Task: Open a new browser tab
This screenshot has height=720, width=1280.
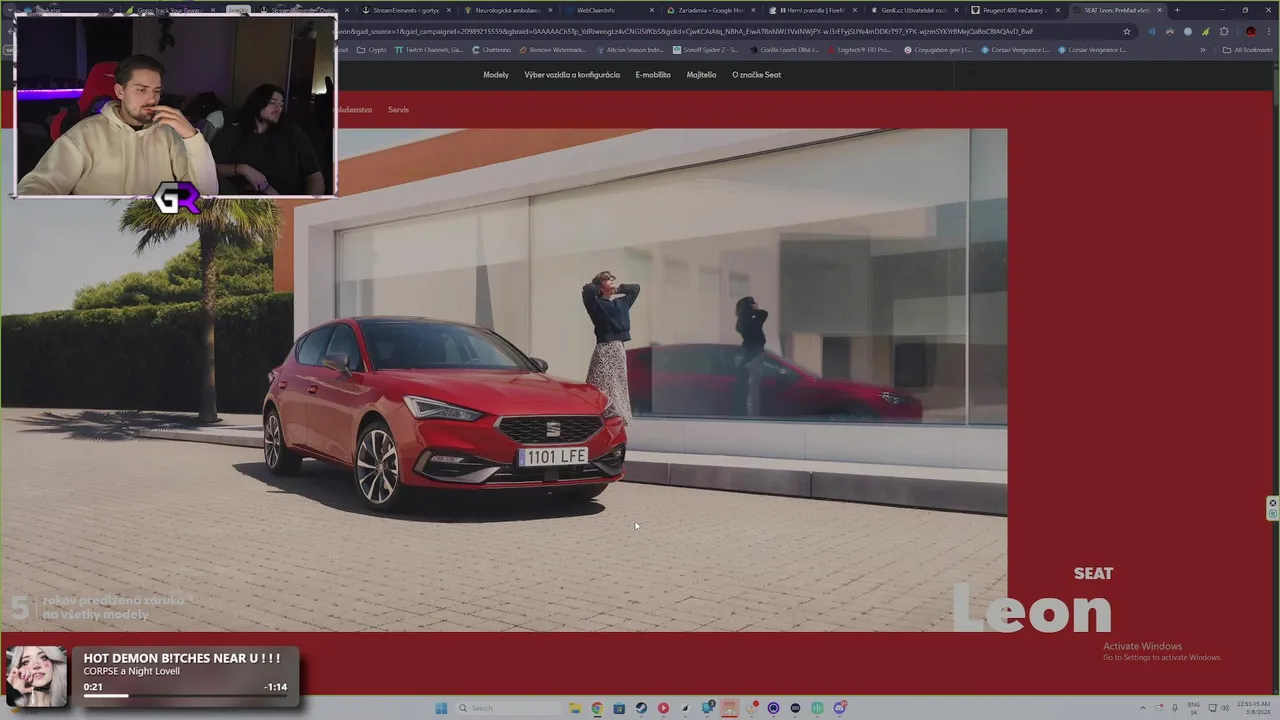Action: point(1177,10)
